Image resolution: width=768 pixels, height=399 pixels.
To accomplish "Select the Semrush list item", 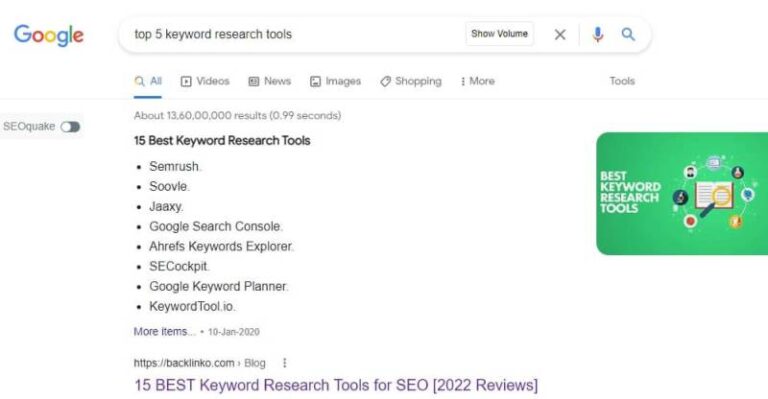I will [174, 166].
